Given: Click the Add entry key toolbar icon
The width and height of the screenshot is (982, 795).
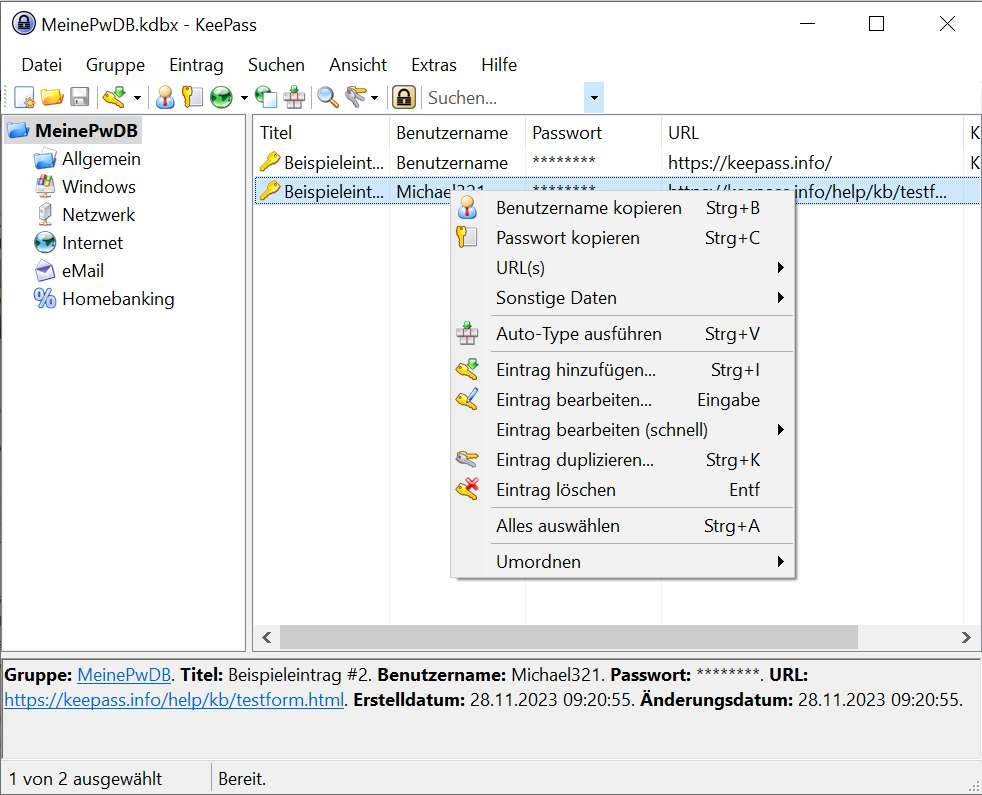Looking at the screenshot, I should click(x=115, y=97).
